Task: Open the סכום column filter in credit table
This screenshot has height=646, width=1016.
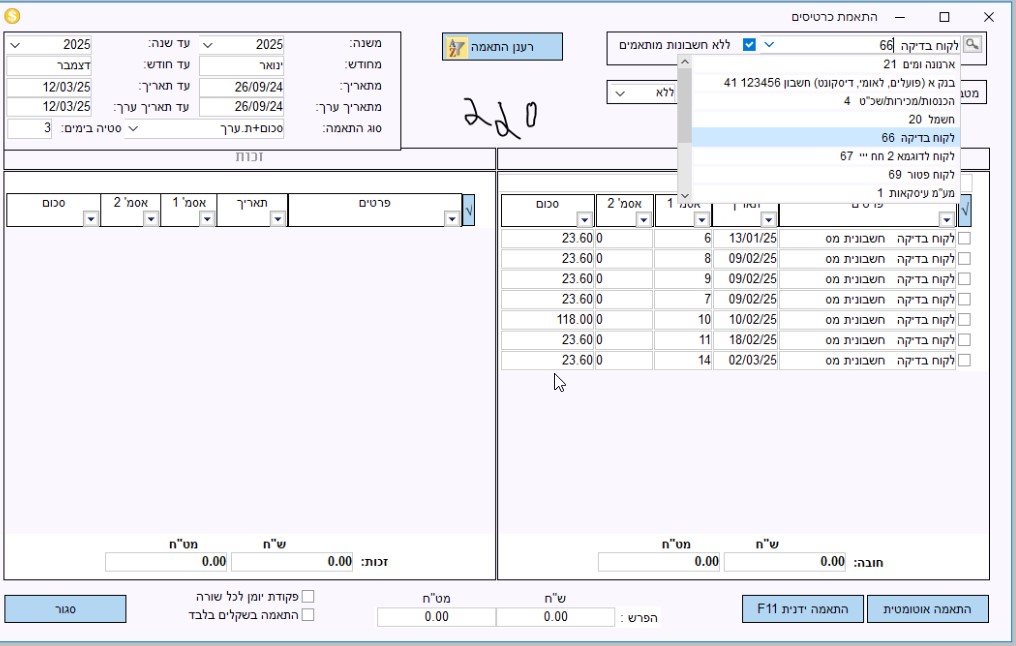Action: click(x=90, y=219)
